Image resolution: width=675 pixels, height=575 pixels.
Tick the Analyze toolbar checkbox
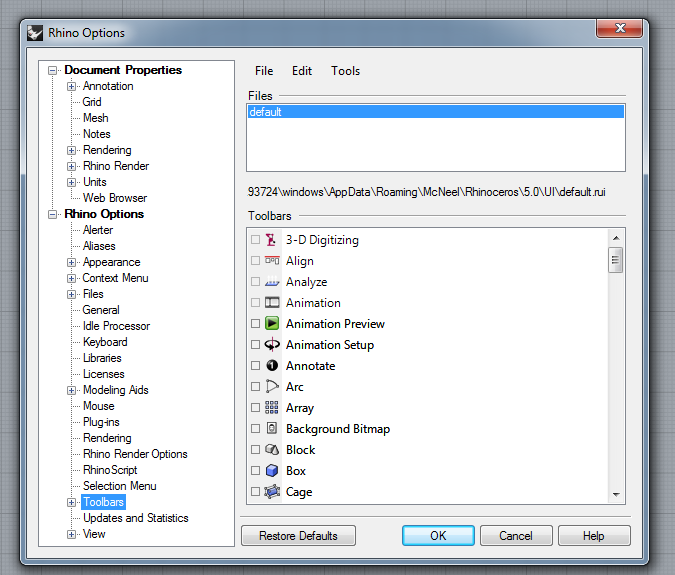point(255,281)
